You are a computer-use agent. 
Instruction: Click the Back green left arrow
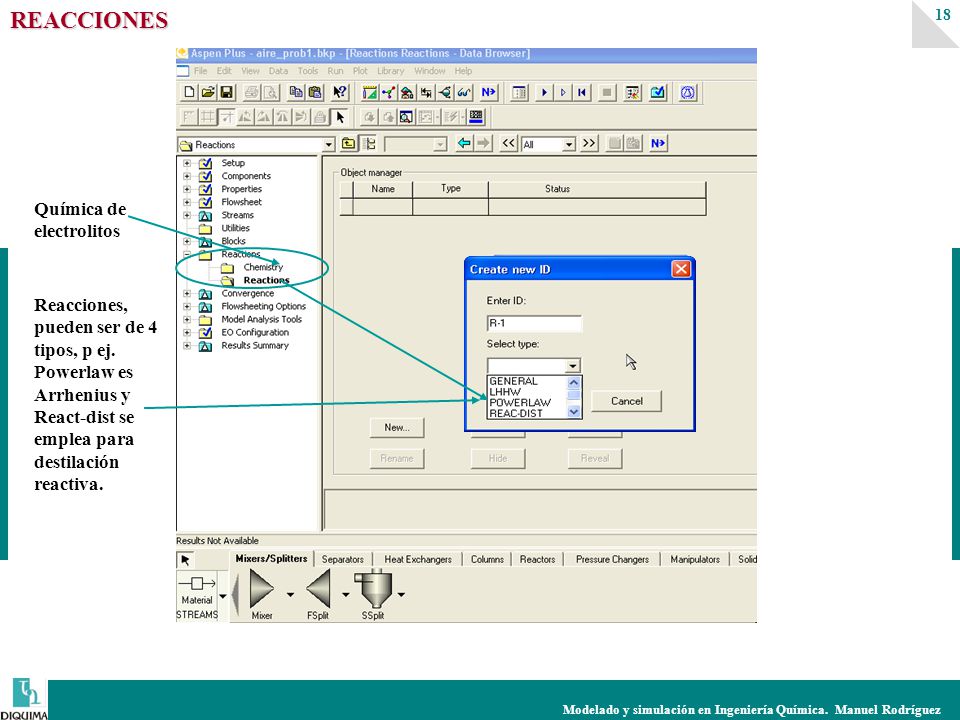pos(464,143)
